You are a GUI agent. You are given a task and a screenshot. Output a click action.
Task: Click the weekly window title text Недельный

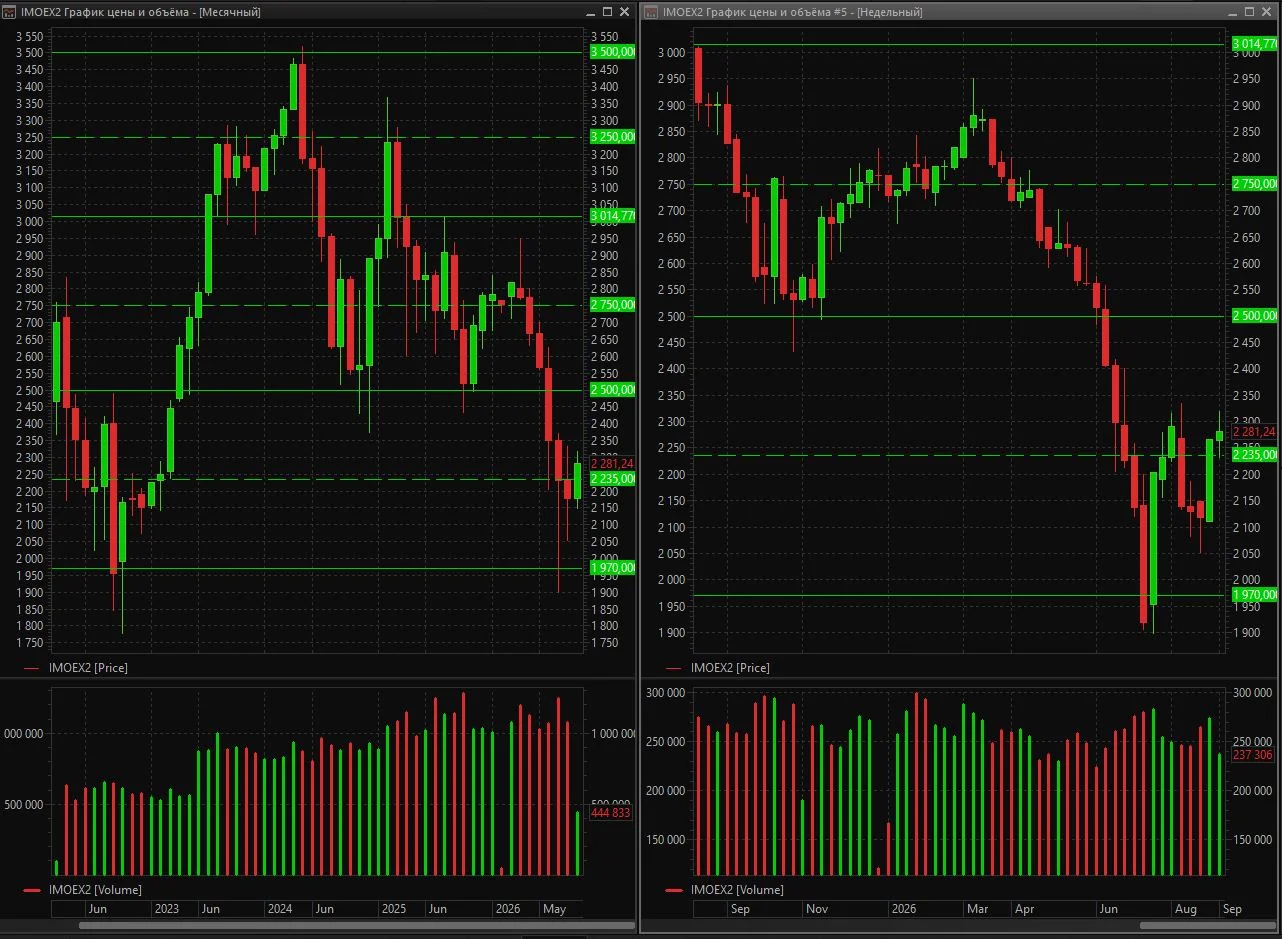pos(890,12)
